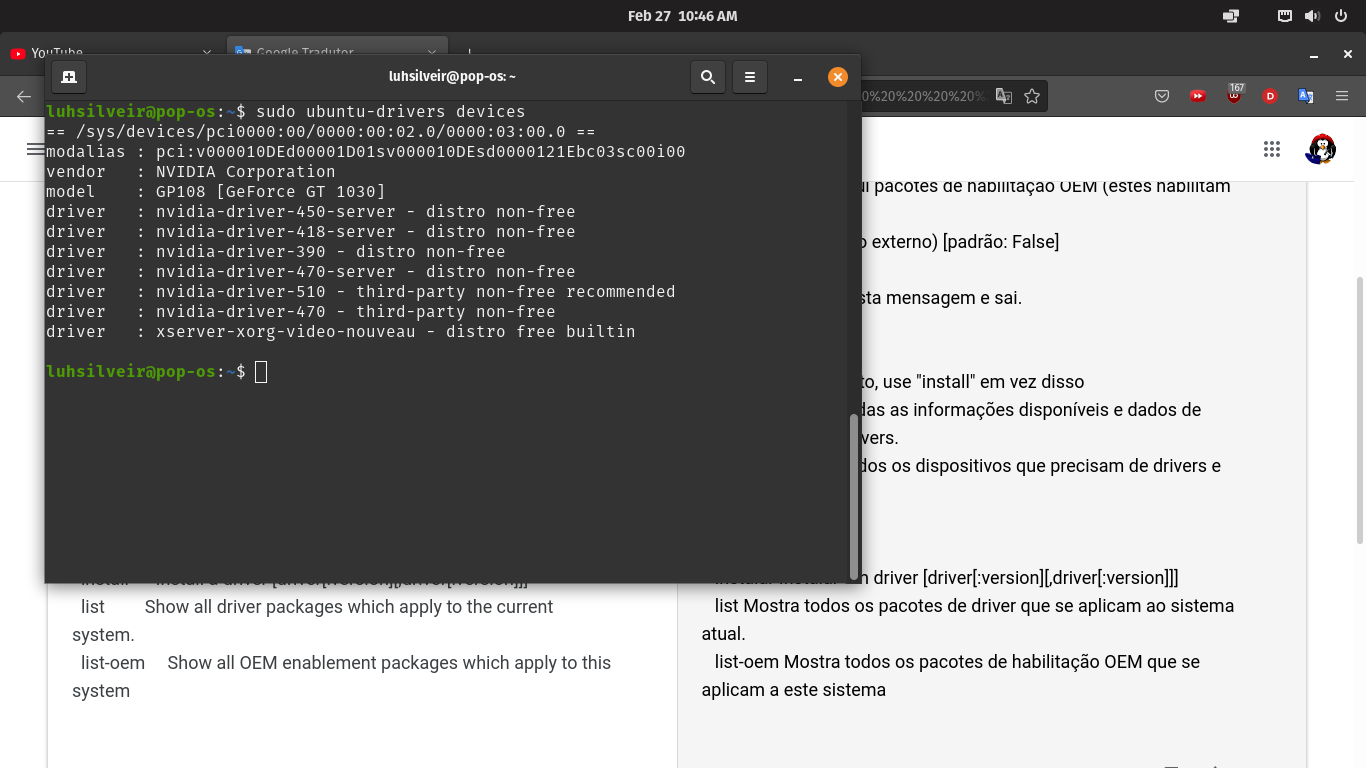The image size is (1366, 768).
Task: Click the browser back arrow
Action: coord(24,96)
